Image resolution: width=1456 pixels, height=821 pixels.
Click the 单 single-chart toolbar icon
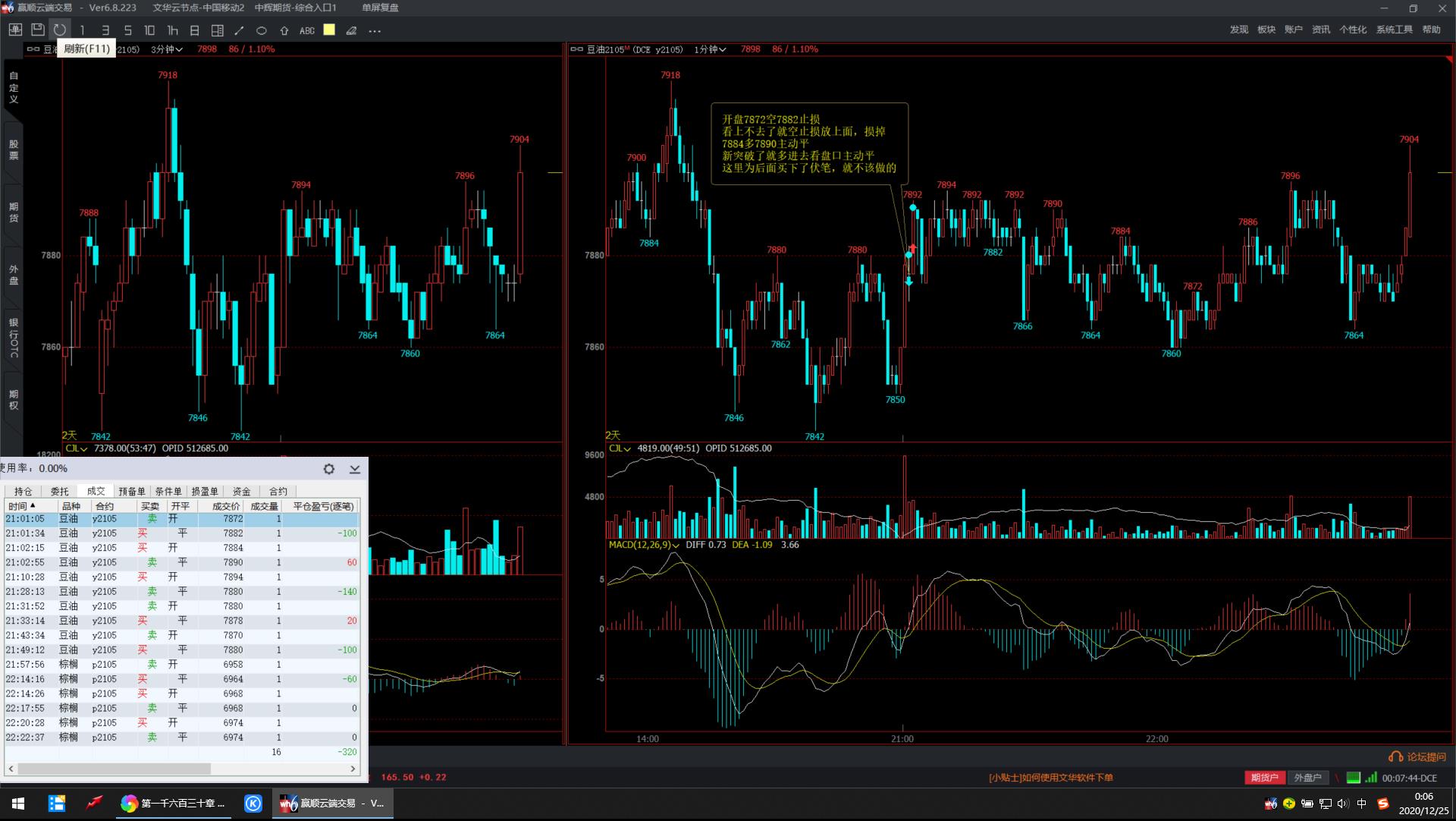tap(15, 30)
